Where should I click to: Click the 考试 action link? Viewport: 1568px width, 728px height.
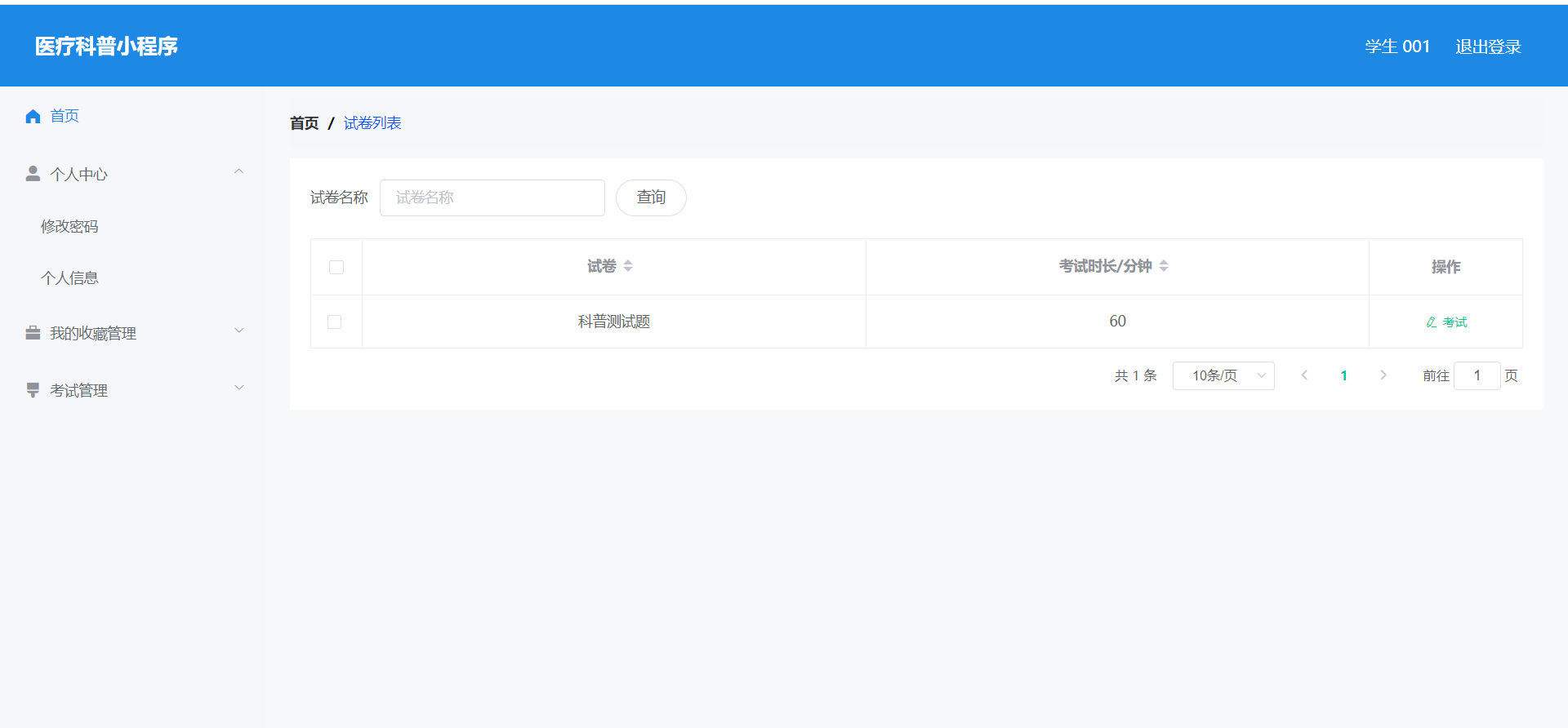[1446, 322]
